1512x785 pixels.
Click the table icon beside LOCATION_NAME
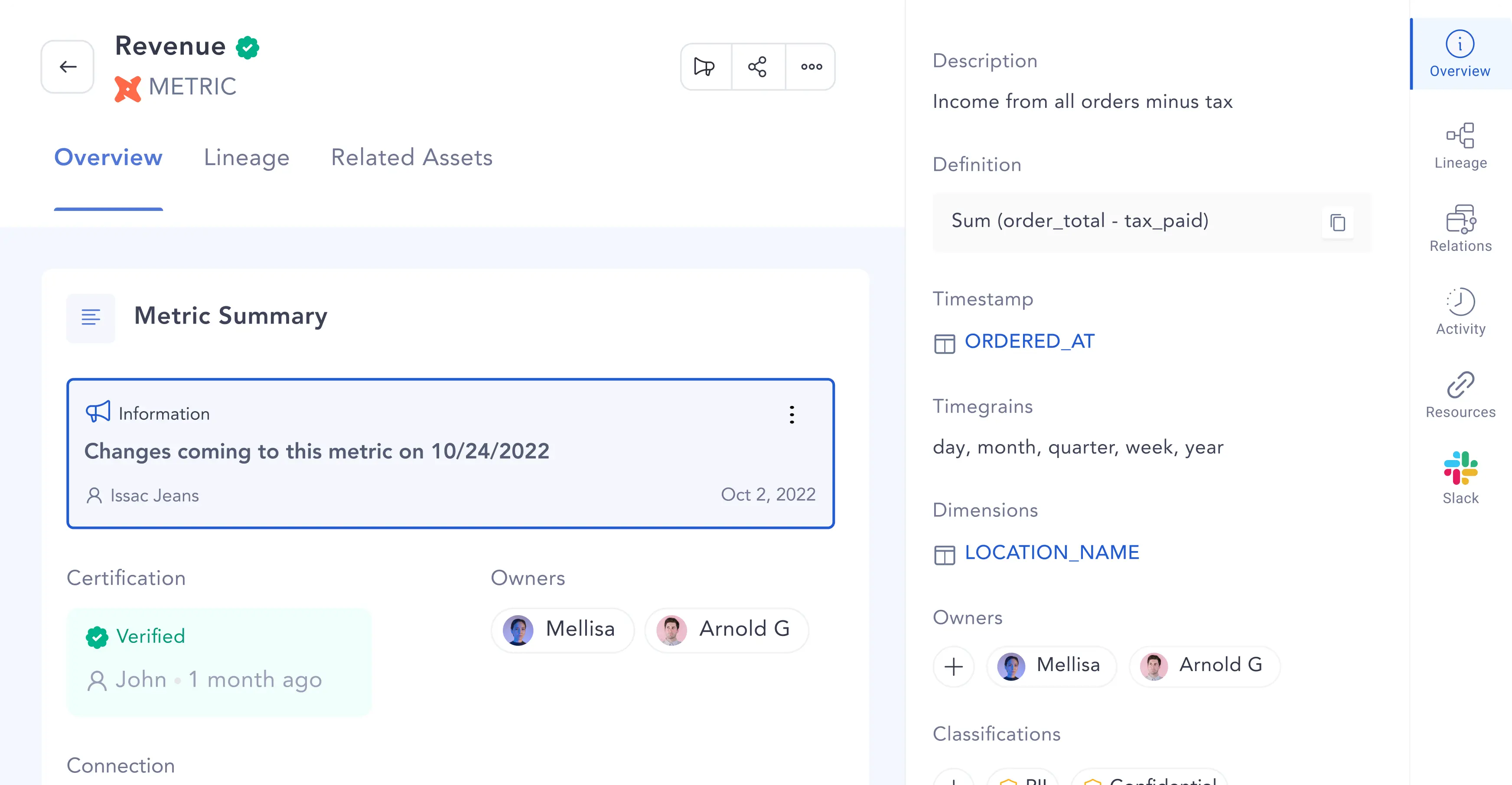click(x=945, y=555)
